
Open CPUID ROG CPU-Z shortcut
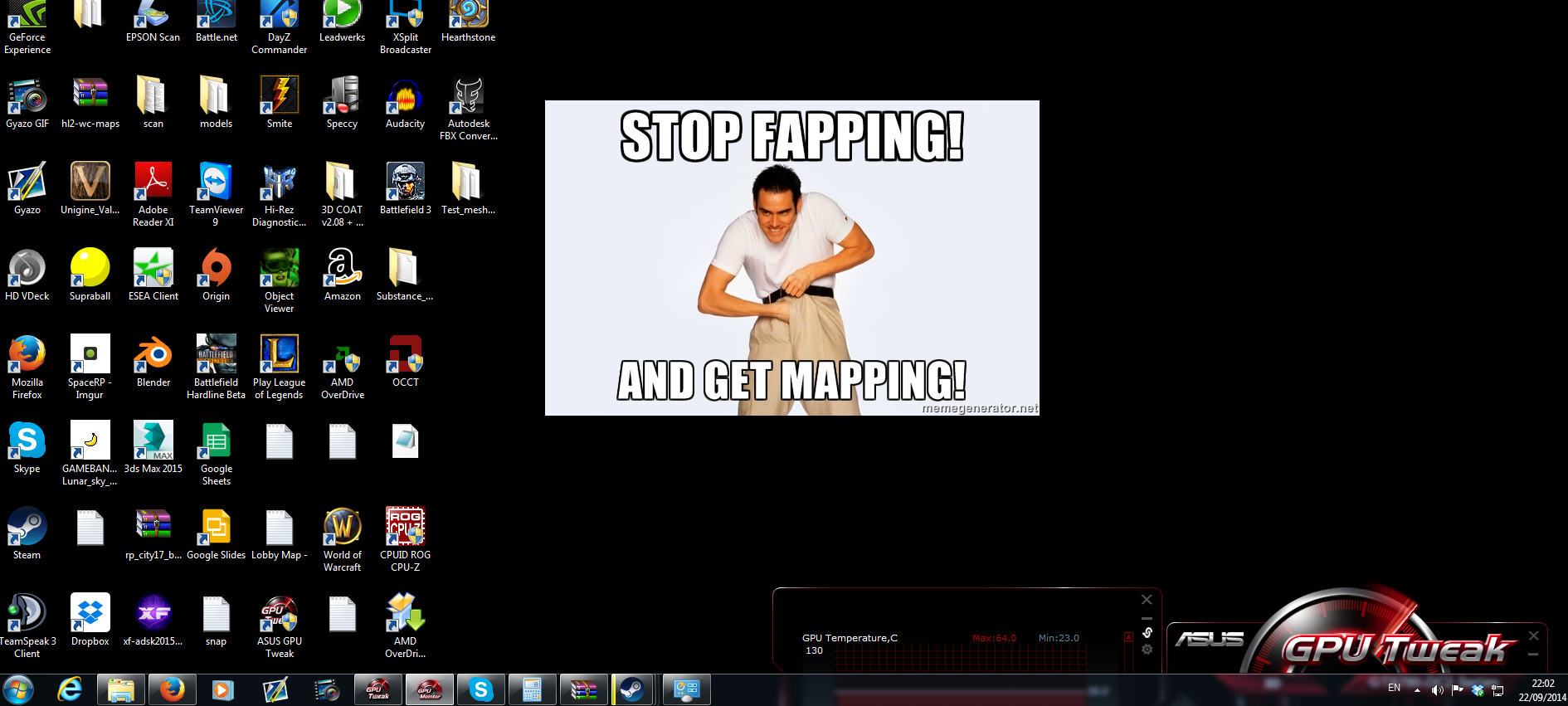(x=406, y=540)
